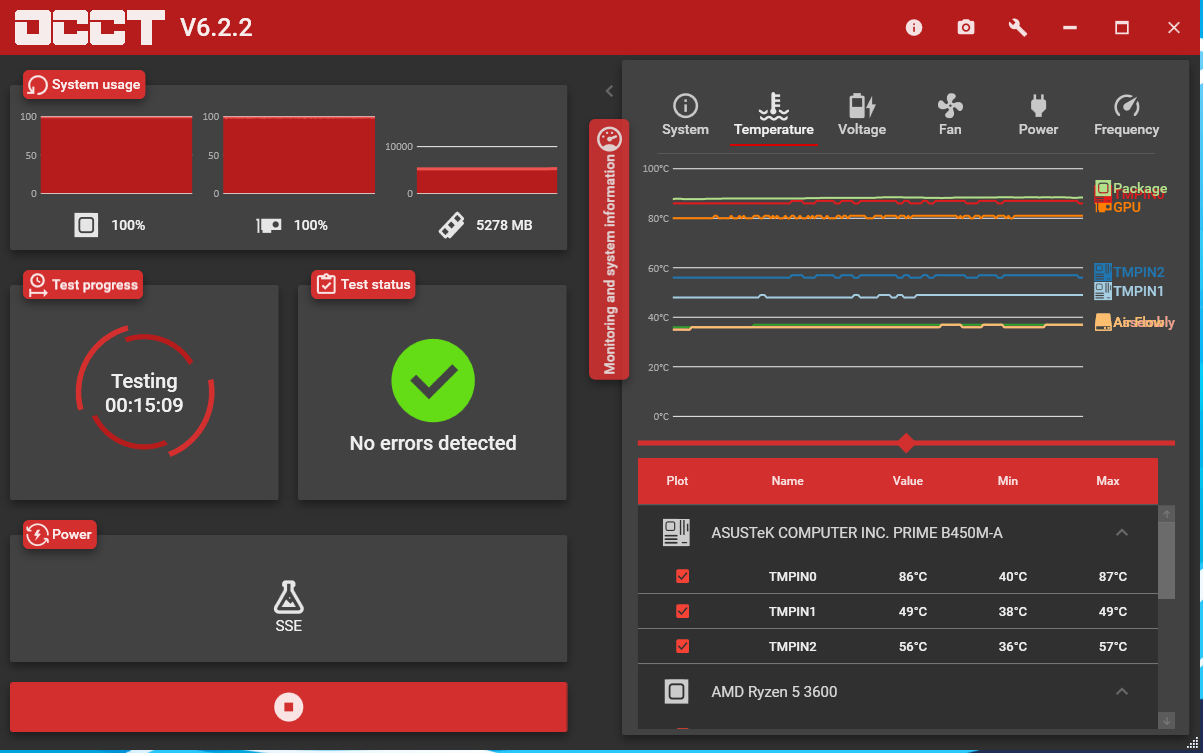Open the Power monitoring tab
The image size is (1203, 753).
(1038, 116)
